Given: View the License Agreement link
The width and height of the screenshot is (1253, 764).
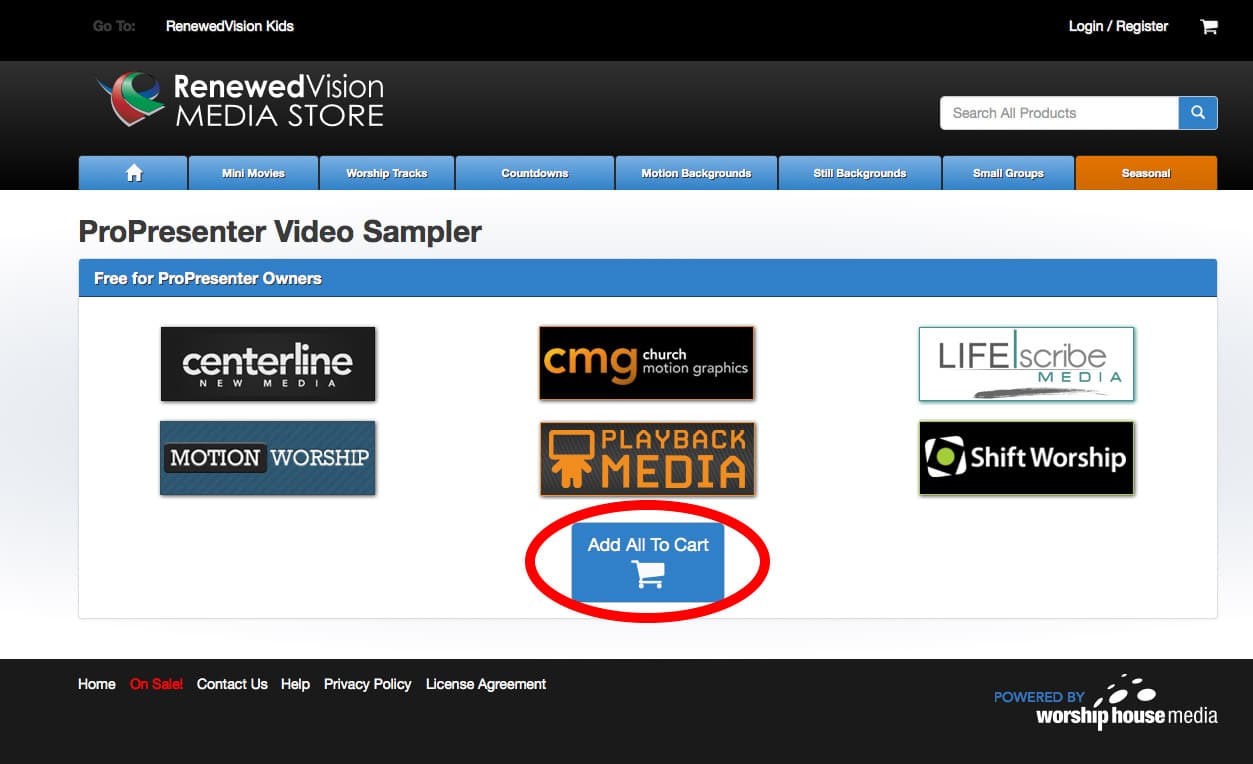Looking at the screenshot, I should click(x=486, y=684).
